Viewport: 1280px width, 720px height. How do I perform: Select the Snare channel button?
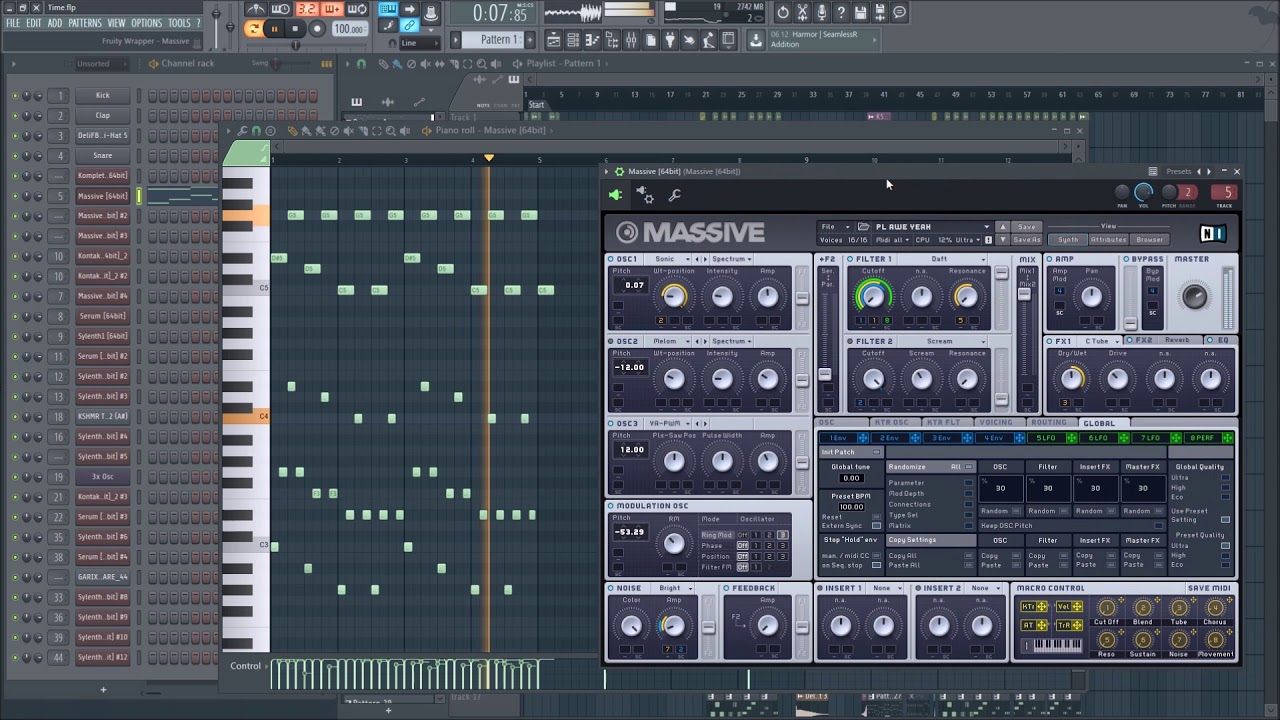tap(103, 155)
